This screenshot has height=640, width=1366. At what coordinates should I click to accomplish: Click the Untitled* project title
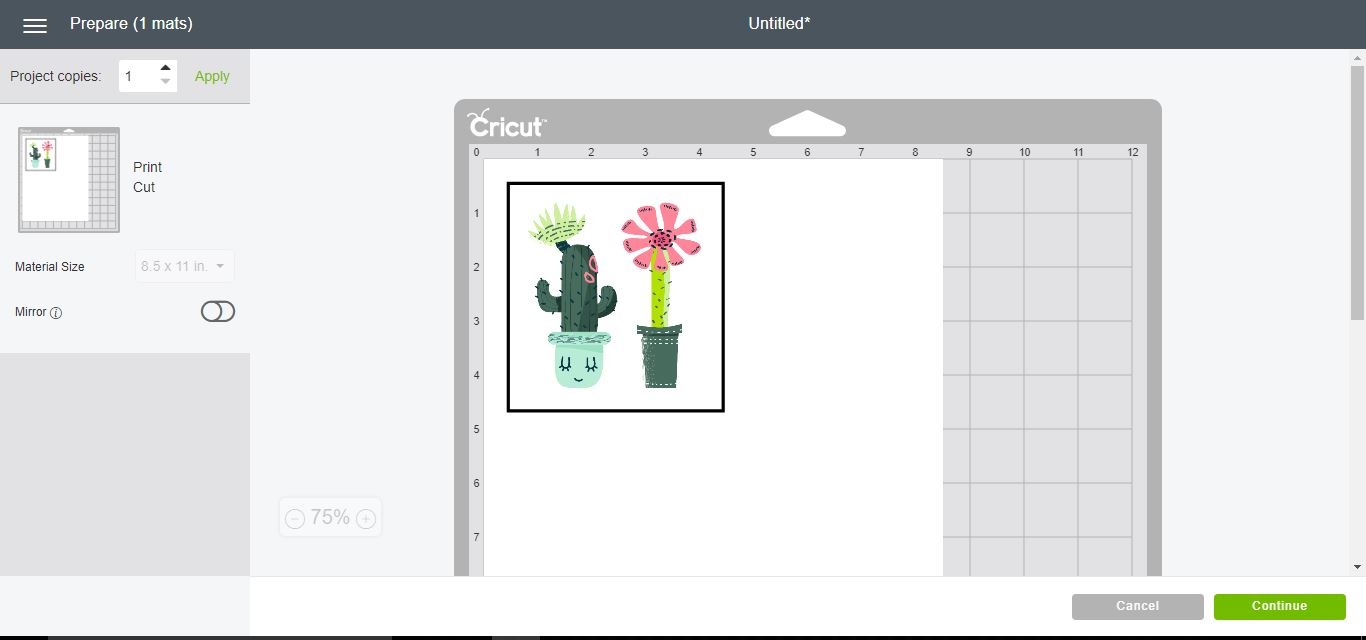pos(779,23)
